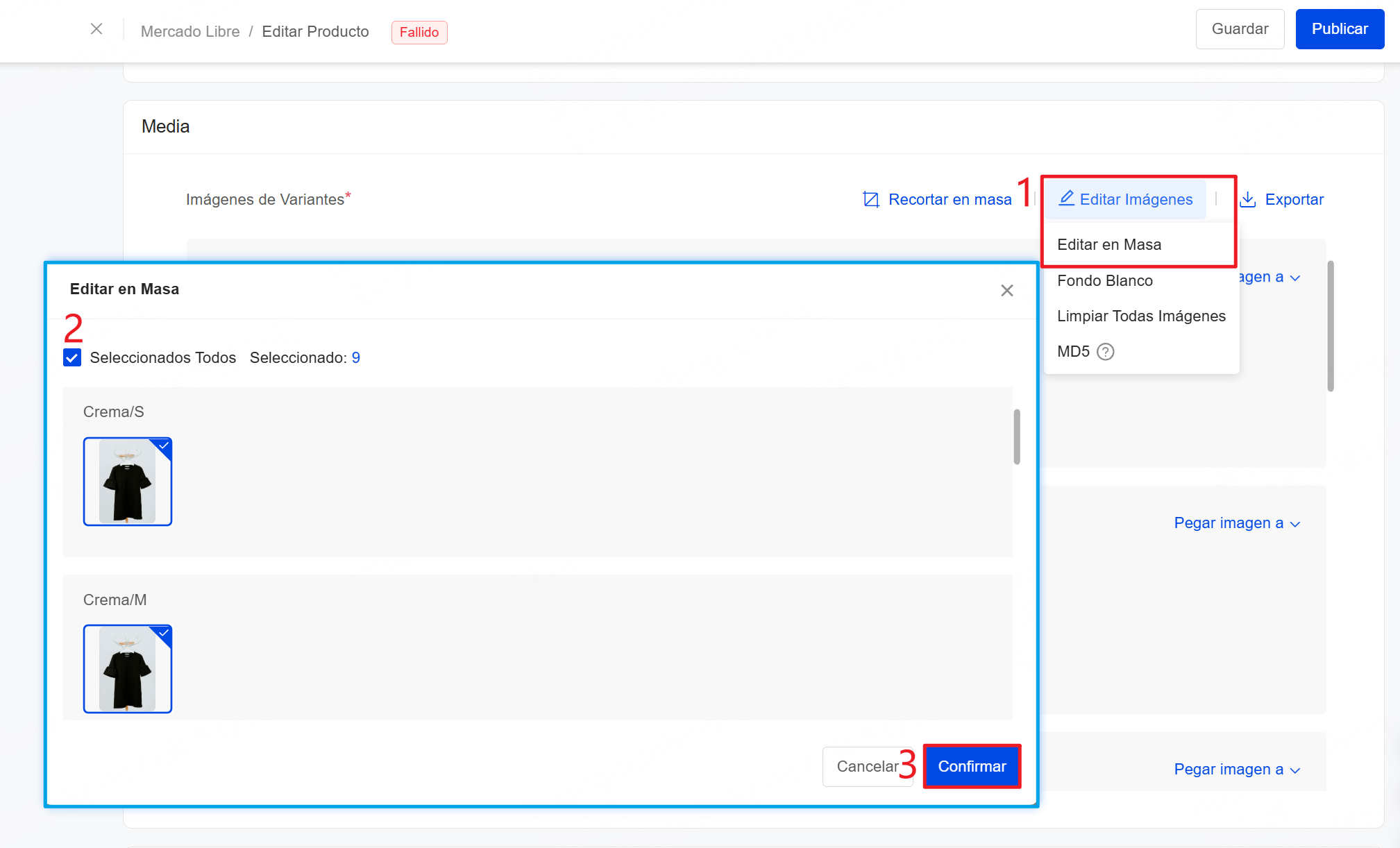Close the Editar en Masa dialog
The height and width of the screenshot is (848, 1400).
pyautogui.click(x=1007, y=291)
